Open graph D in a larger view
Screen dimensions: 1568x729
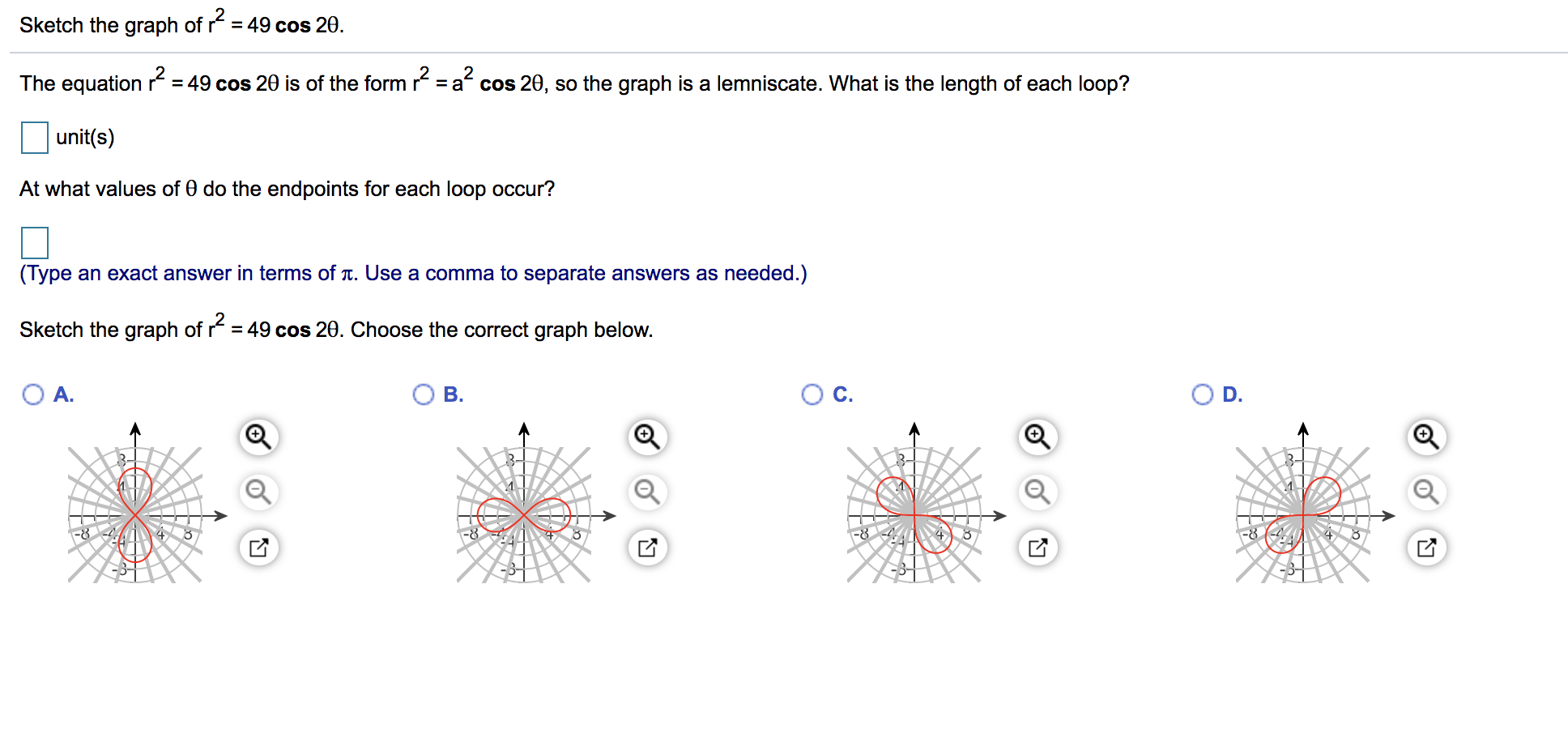[x=1426, y=548]
